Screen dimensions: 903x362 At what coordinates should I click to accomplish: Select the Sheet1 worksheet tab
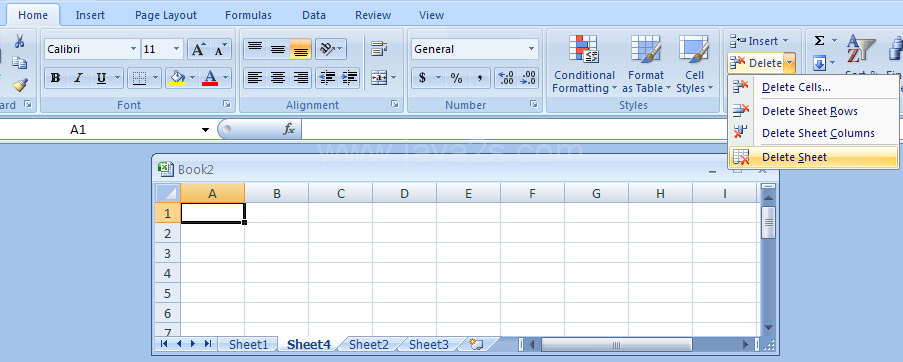point(248,344)
